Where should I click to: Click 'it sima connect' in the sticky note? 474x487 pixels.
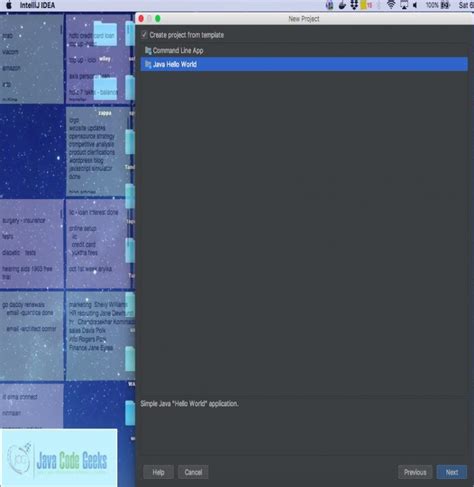20,397
